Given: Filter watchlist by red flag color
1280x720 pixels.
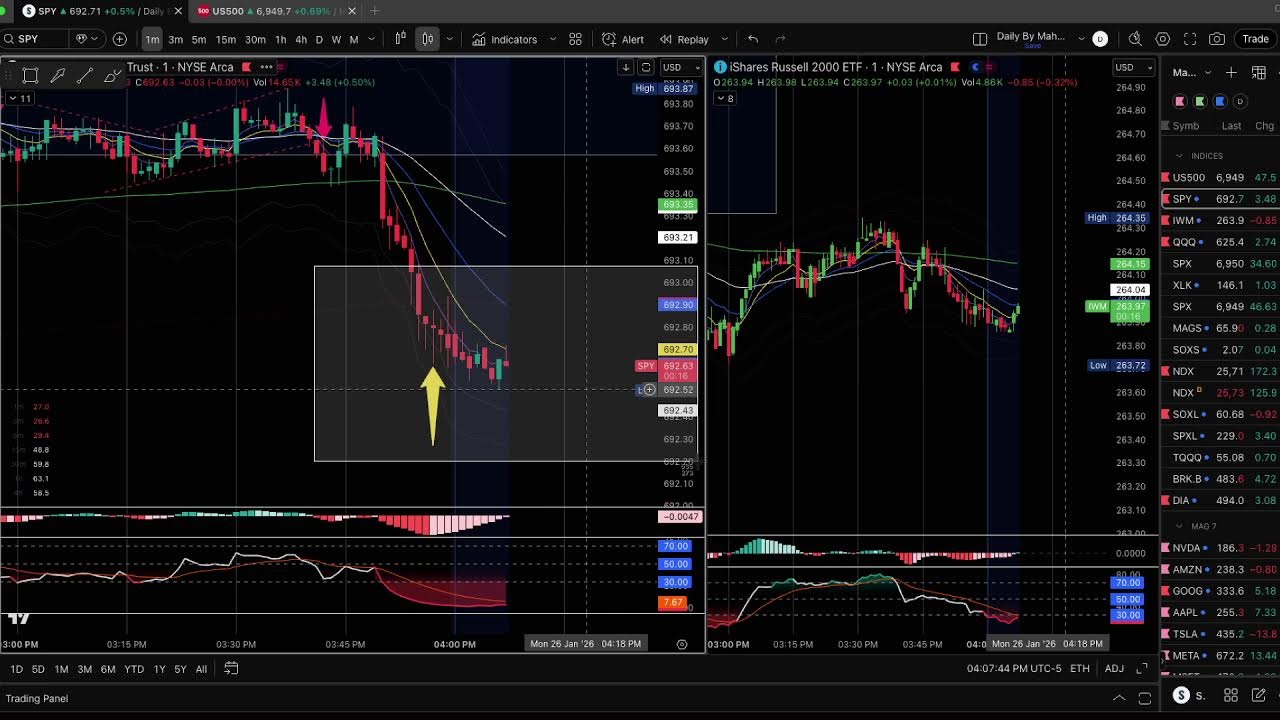Looking at the screenshot, I should 1180,101.
